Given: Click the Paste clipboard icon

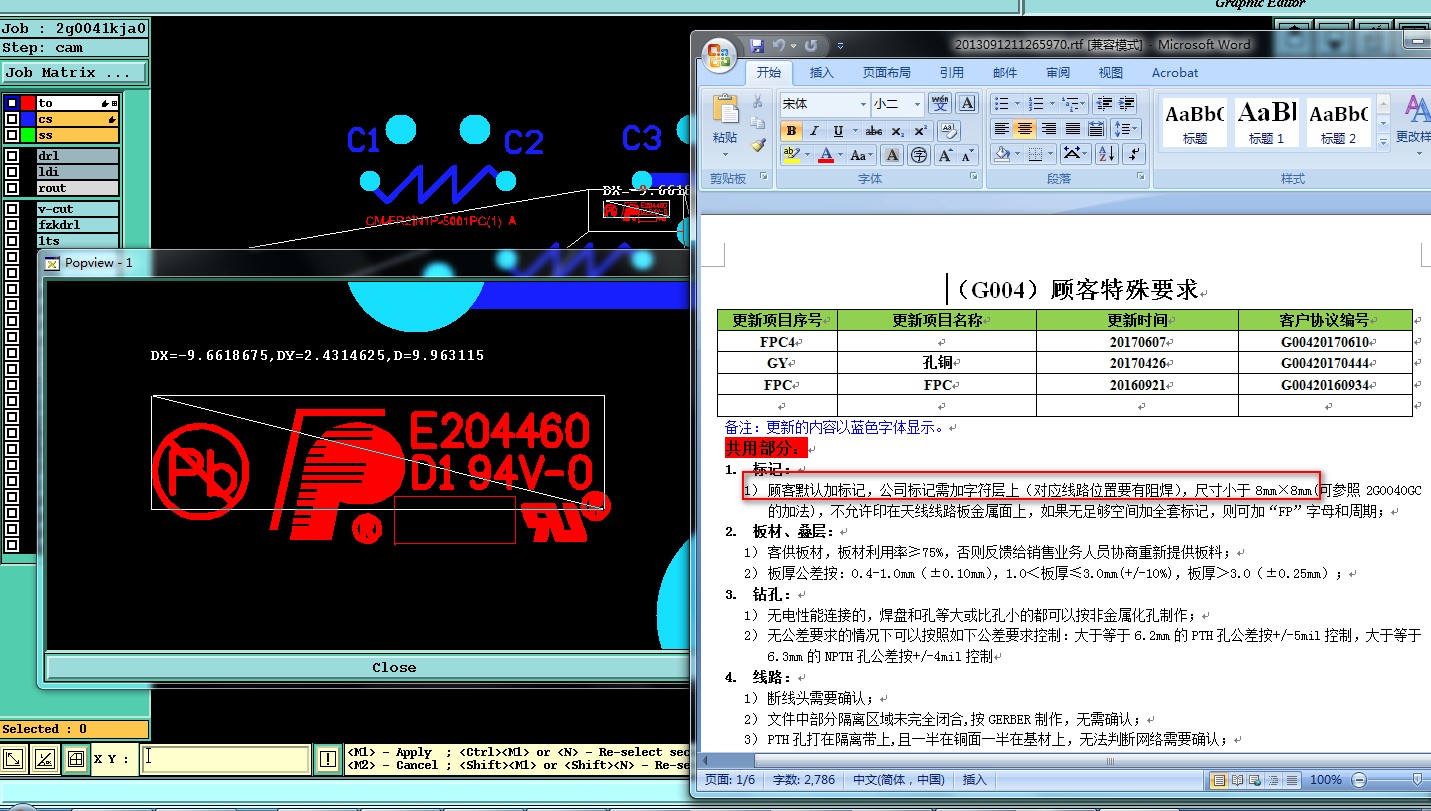Looking at the screenshot, I should [725, 108].
